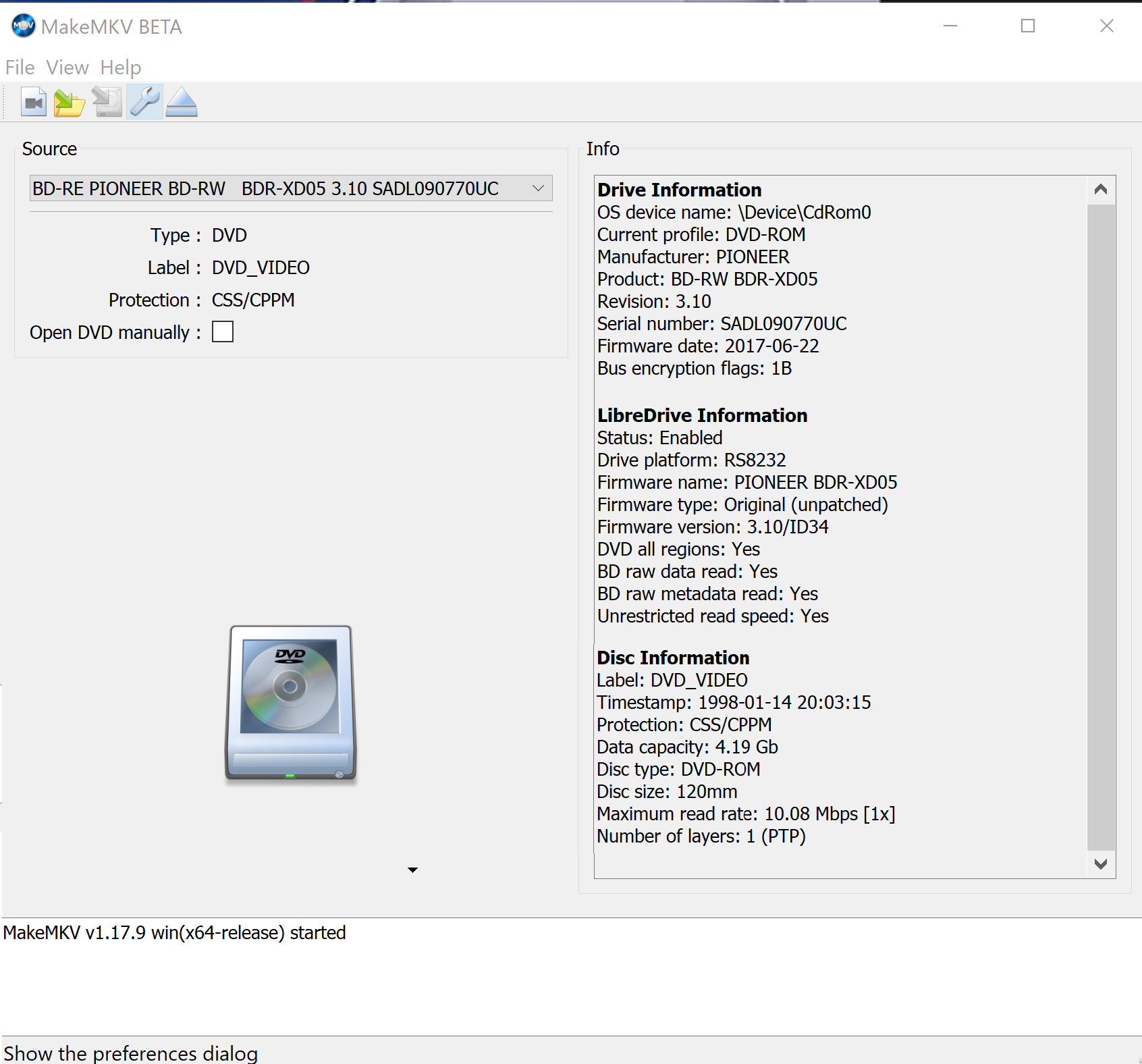
Task: Expand the source drive selection dropdown
Action: tap(538, 188)
